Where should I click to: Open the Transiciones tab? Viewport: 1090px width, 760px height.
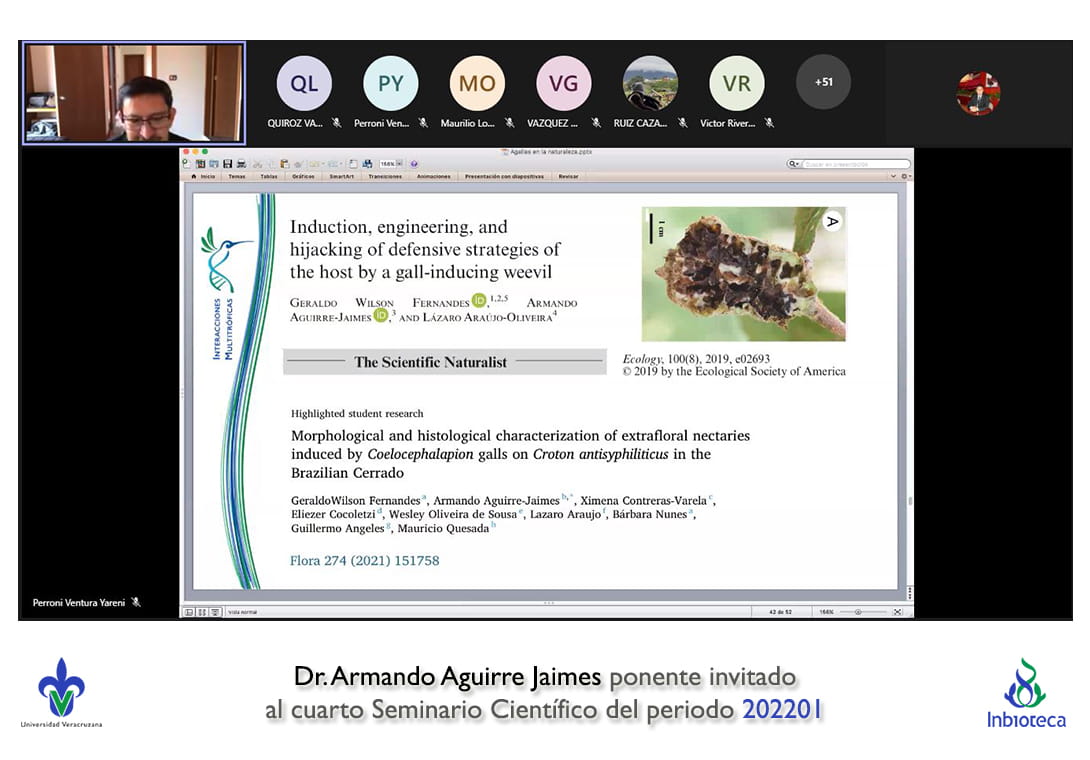coord(384,176)
